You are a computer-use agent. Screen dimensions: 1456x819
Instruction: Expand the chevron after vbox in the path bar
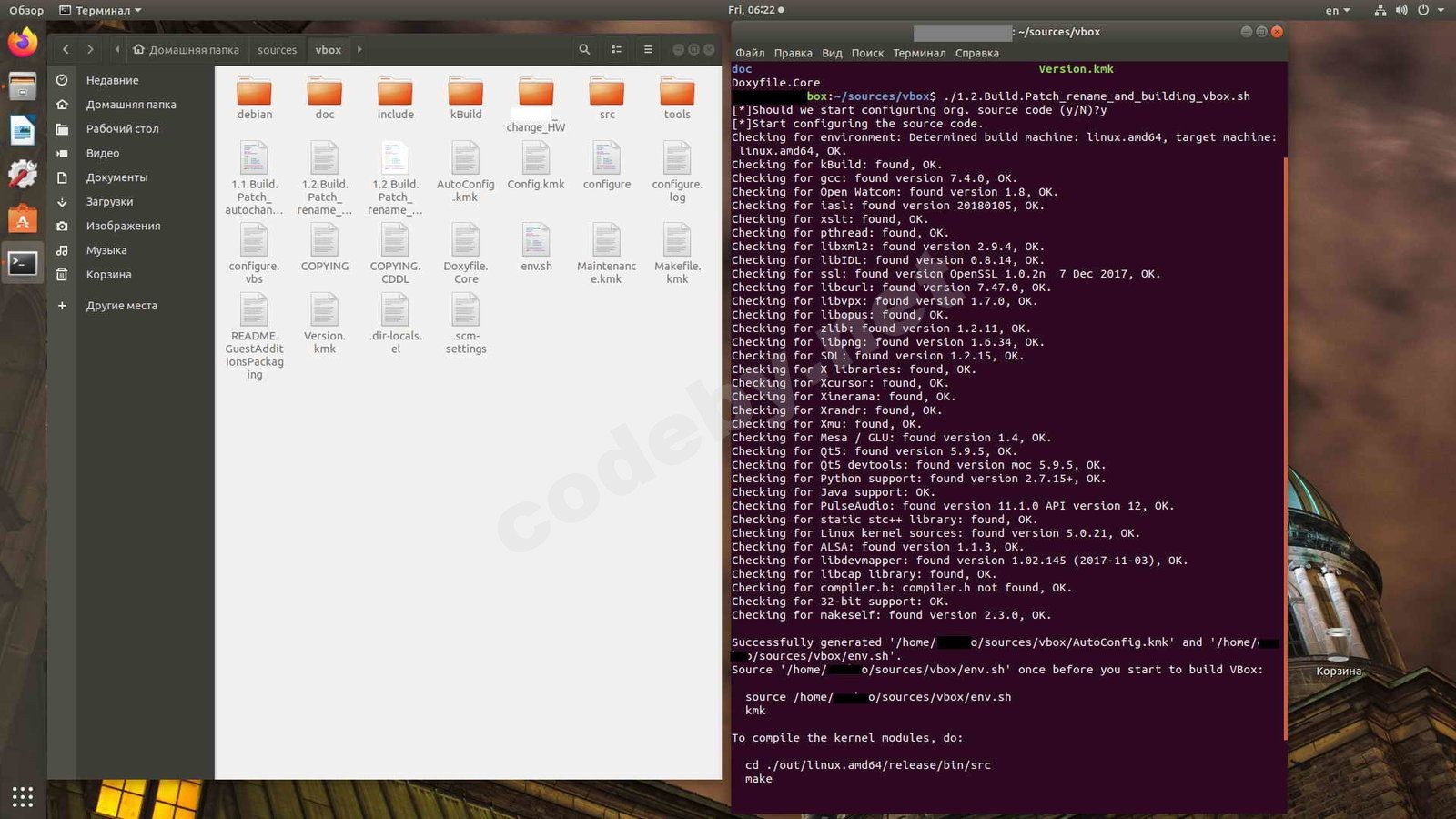coord(359,49)
